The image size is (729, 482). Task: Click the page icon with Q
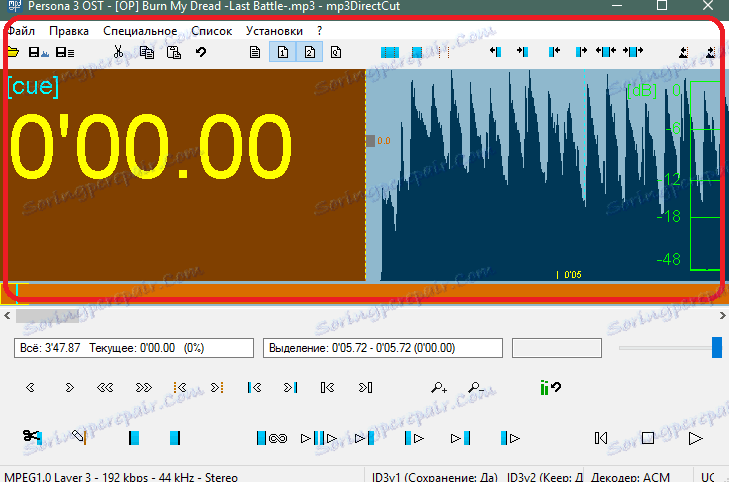pyautogui.click(x=336, y=52)
